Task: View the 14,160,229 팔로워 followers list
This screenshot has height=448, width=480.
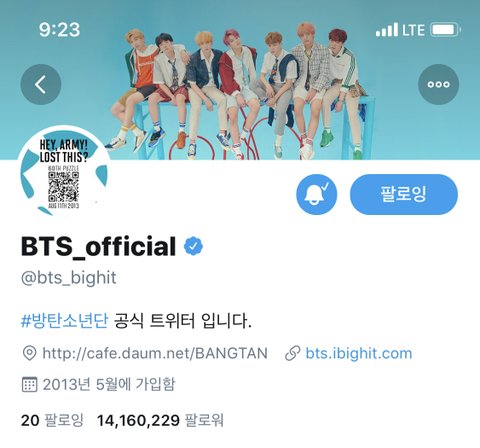Action: (x=160, y=420)
